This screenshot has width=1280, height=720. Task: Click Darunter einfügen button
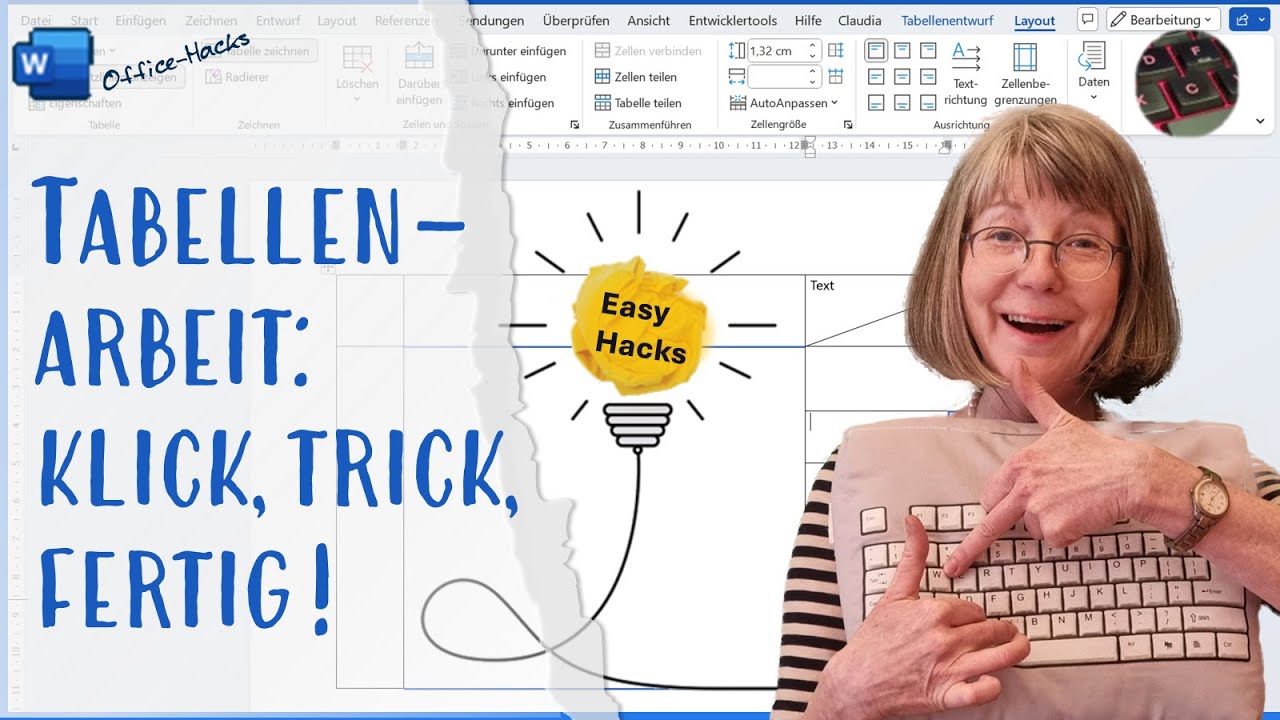tap(509, 51)
